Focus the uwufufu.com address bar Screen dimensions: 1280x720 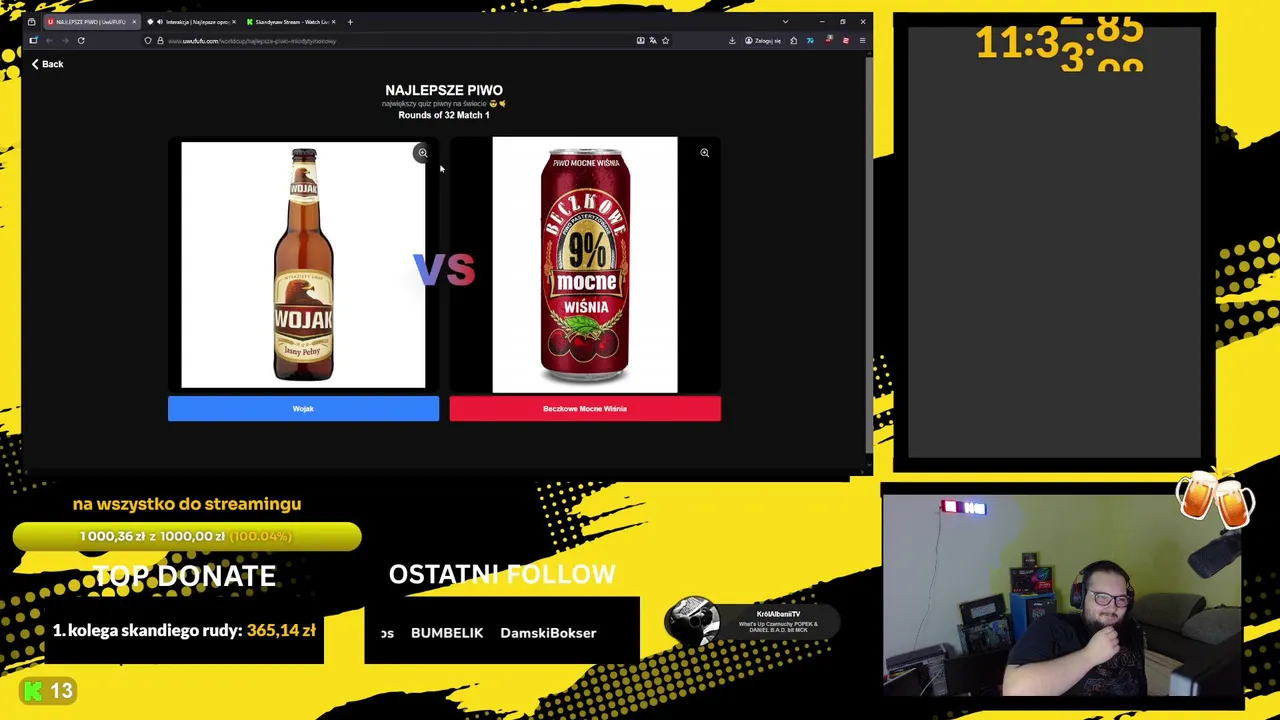tap(400, 41)
